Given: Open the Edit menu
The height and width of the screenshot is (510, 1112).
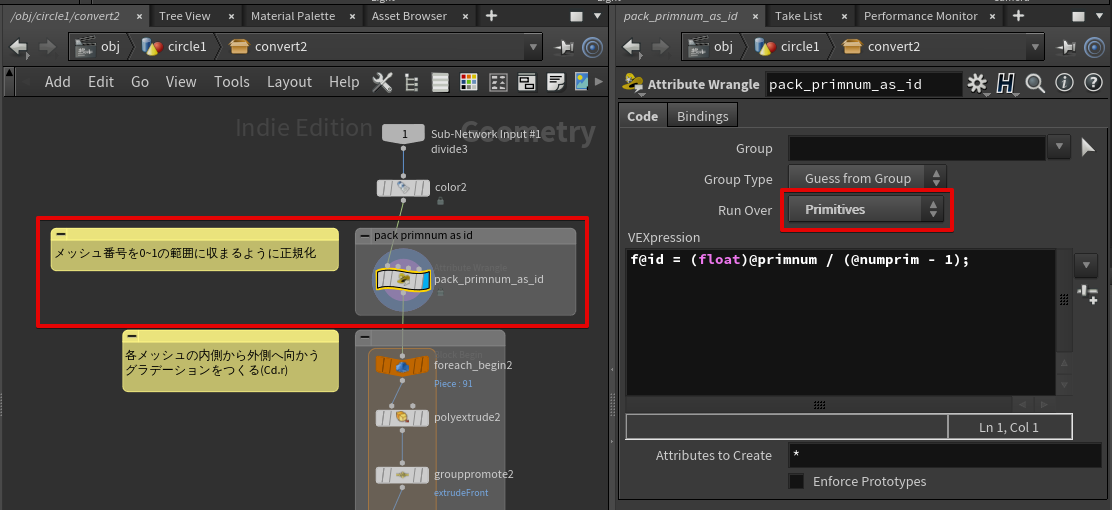Looking at the screenshot, I should tap(101, 82).
